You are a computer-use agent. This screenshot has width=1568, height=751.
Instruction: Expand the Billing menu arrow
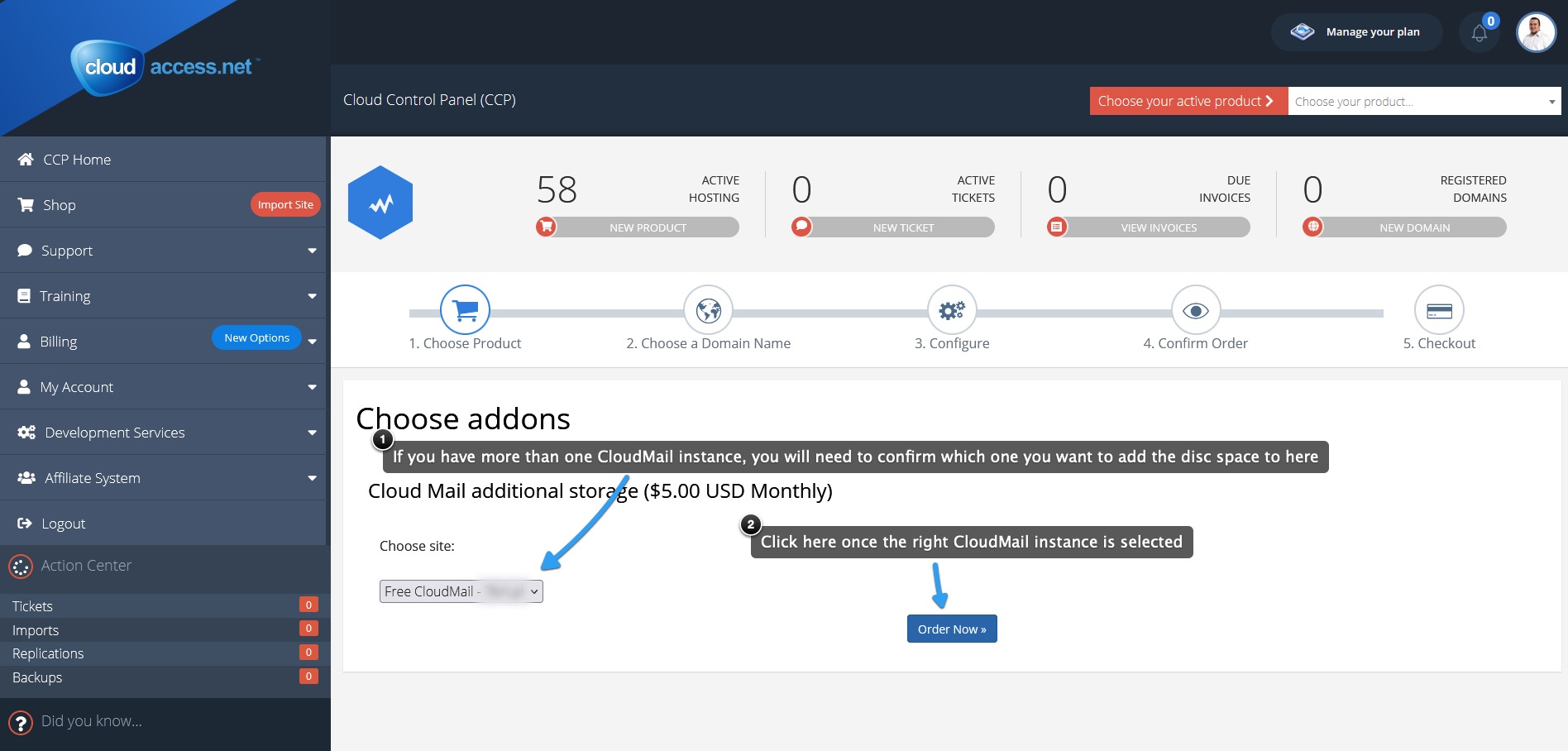[x=312, y=342]
